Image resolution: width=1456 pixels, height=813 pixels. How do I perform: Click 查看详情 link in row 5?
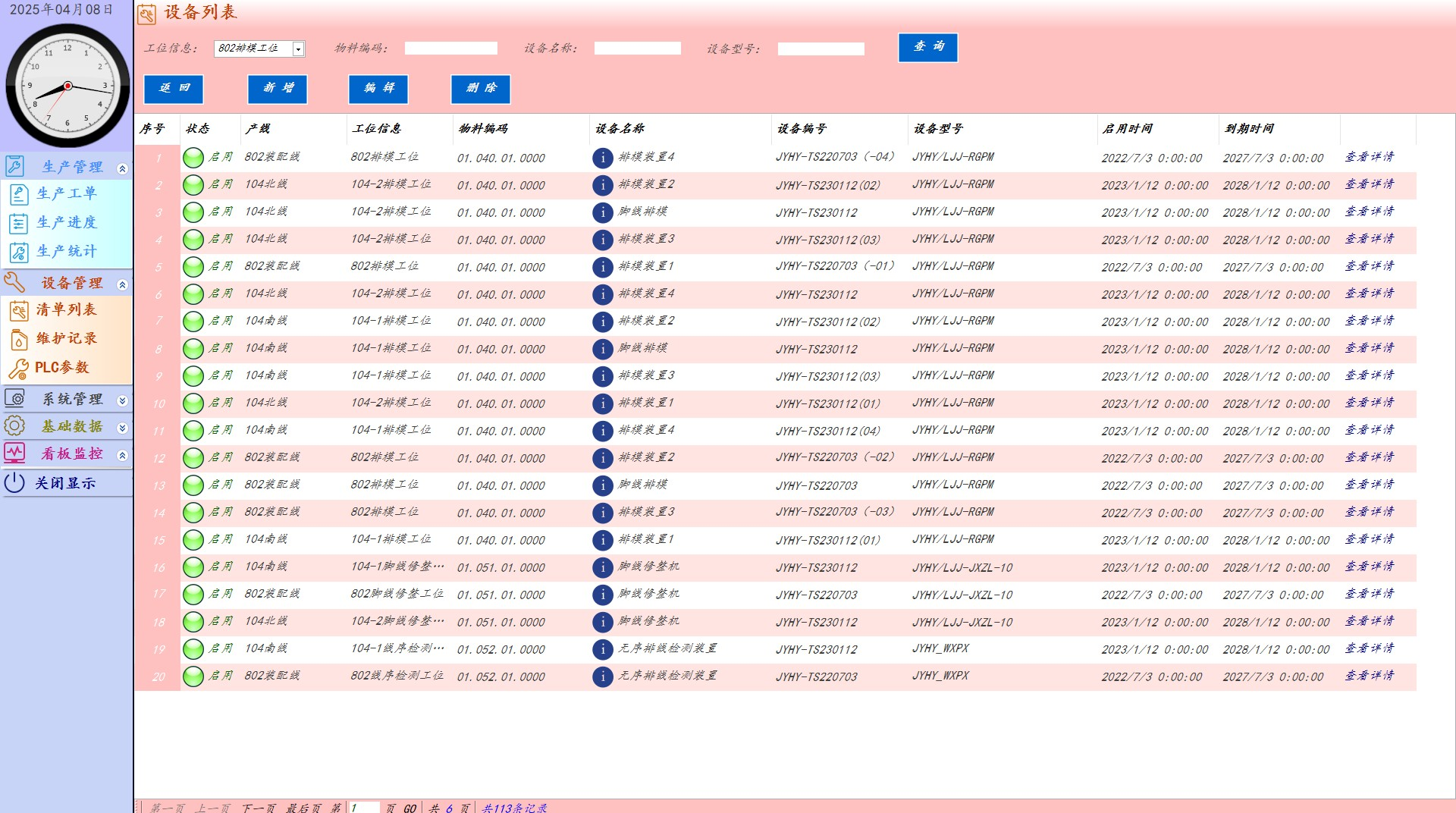pyautogui.click(x=1369, y=266)
